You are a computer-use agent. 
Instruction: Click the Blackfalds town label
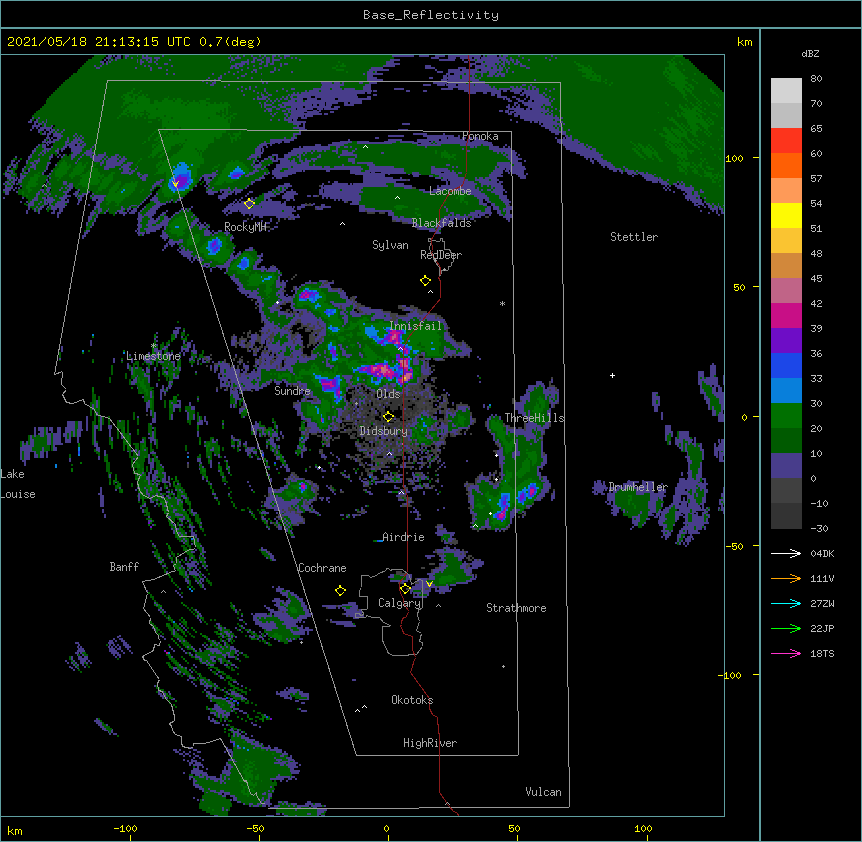coord(441,223)
